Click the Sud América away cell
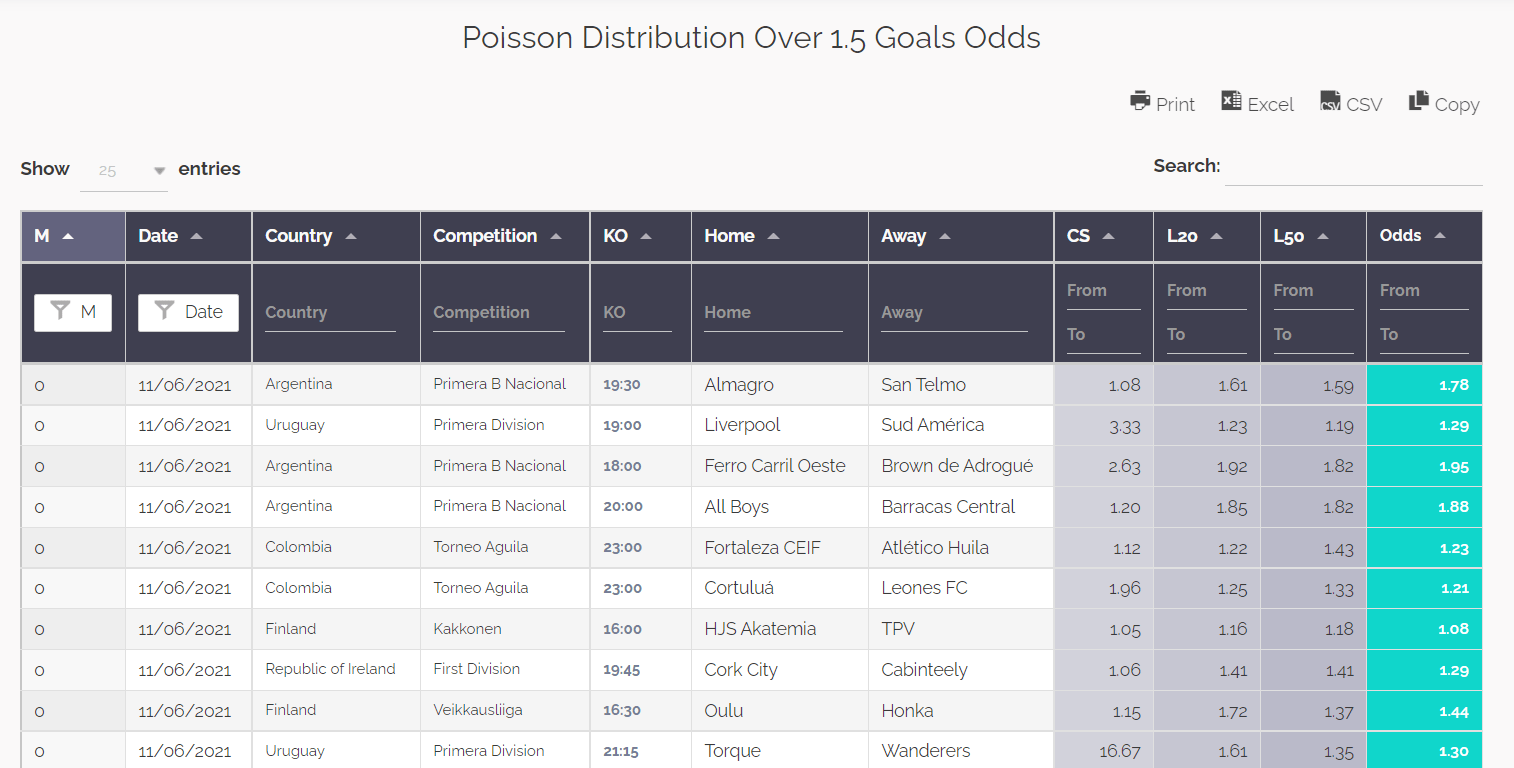Image resolution: width=1514 pixels, height=768 pixels. pos(961,426)
